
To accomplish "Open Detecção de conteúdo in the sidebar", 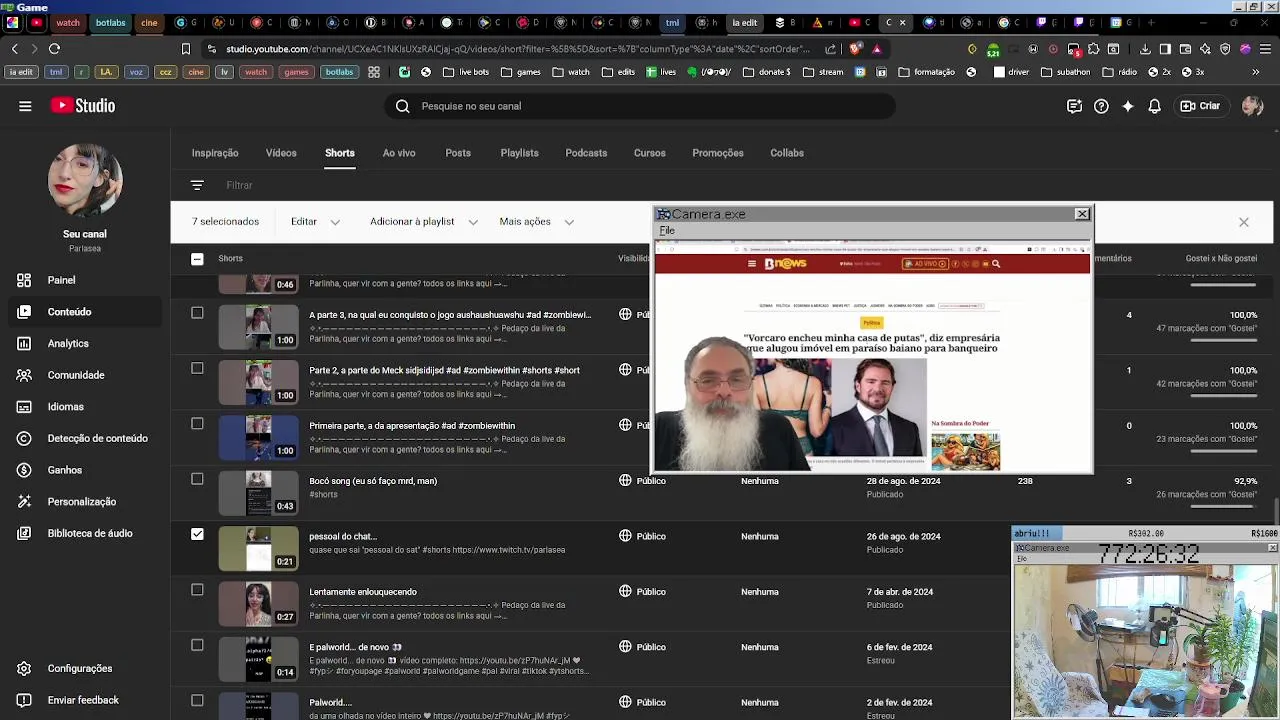I will click(85, 438).
